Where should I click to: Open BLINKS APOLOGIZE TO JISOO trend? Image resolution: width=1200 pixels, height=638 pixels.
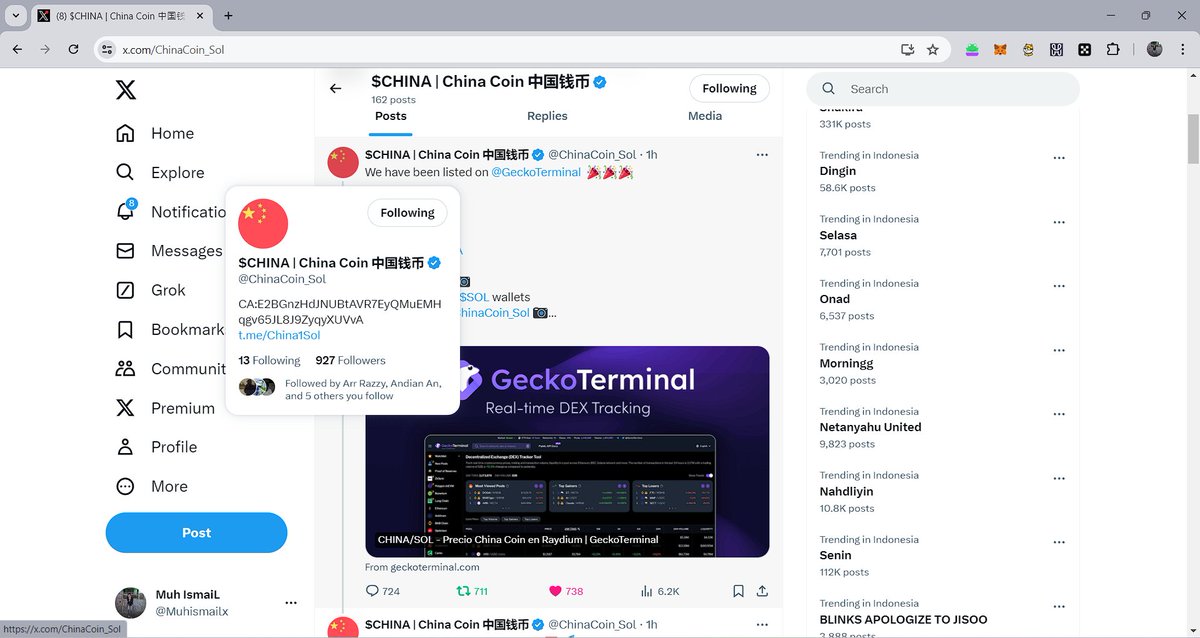(903, 619)
